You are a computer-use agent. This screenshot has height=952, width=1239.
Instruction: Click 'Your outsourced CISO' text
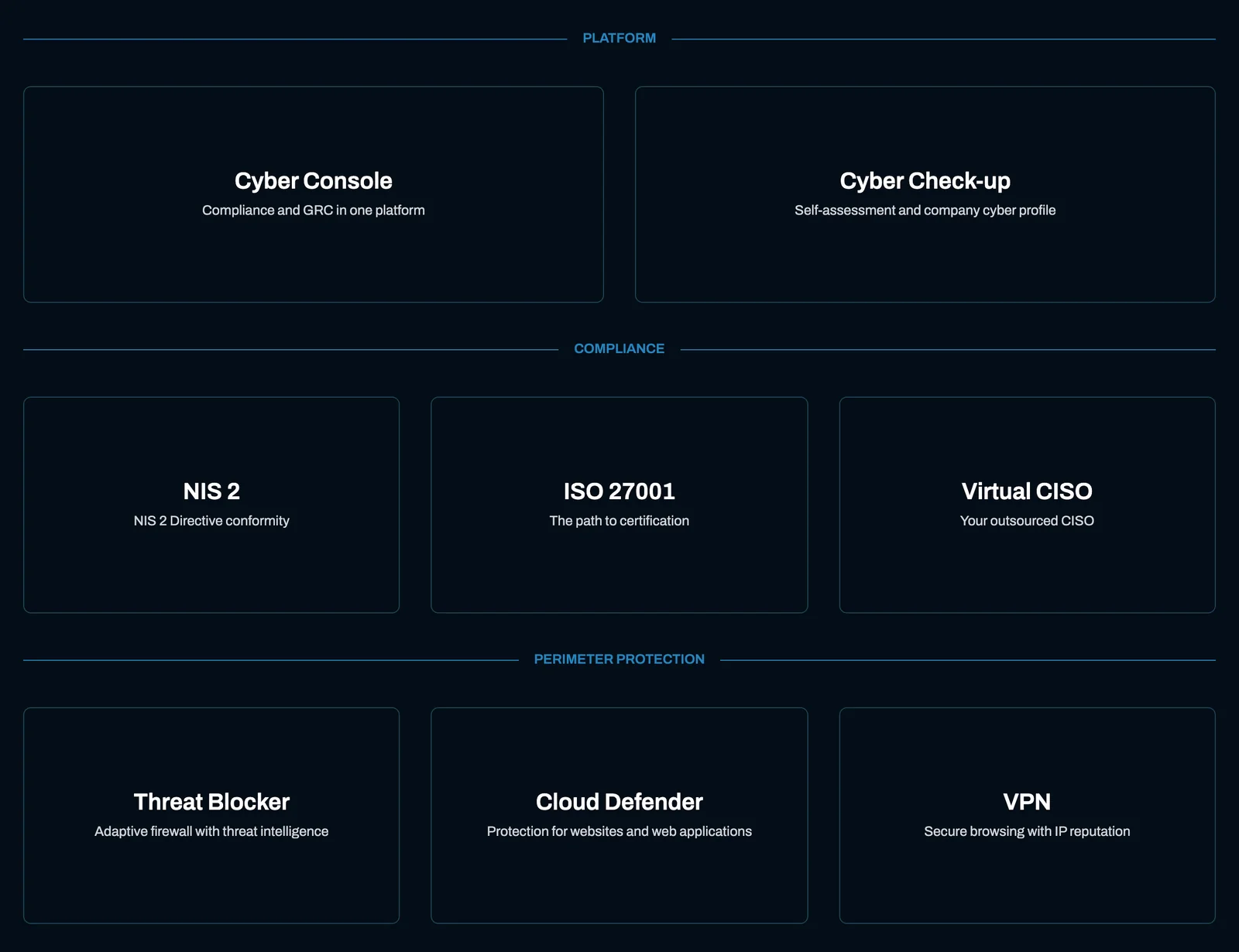(x=1028, y=520)
